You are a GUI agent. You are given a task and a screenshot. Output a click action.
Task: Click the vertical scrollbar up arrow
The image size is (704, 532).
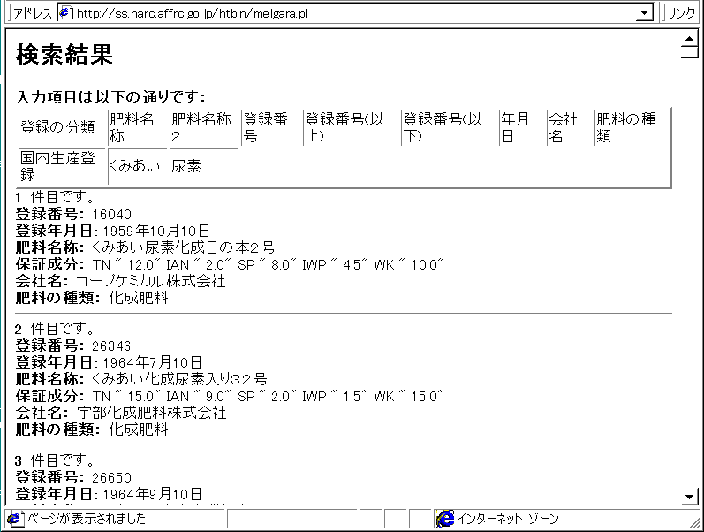[x=689, y=39]
